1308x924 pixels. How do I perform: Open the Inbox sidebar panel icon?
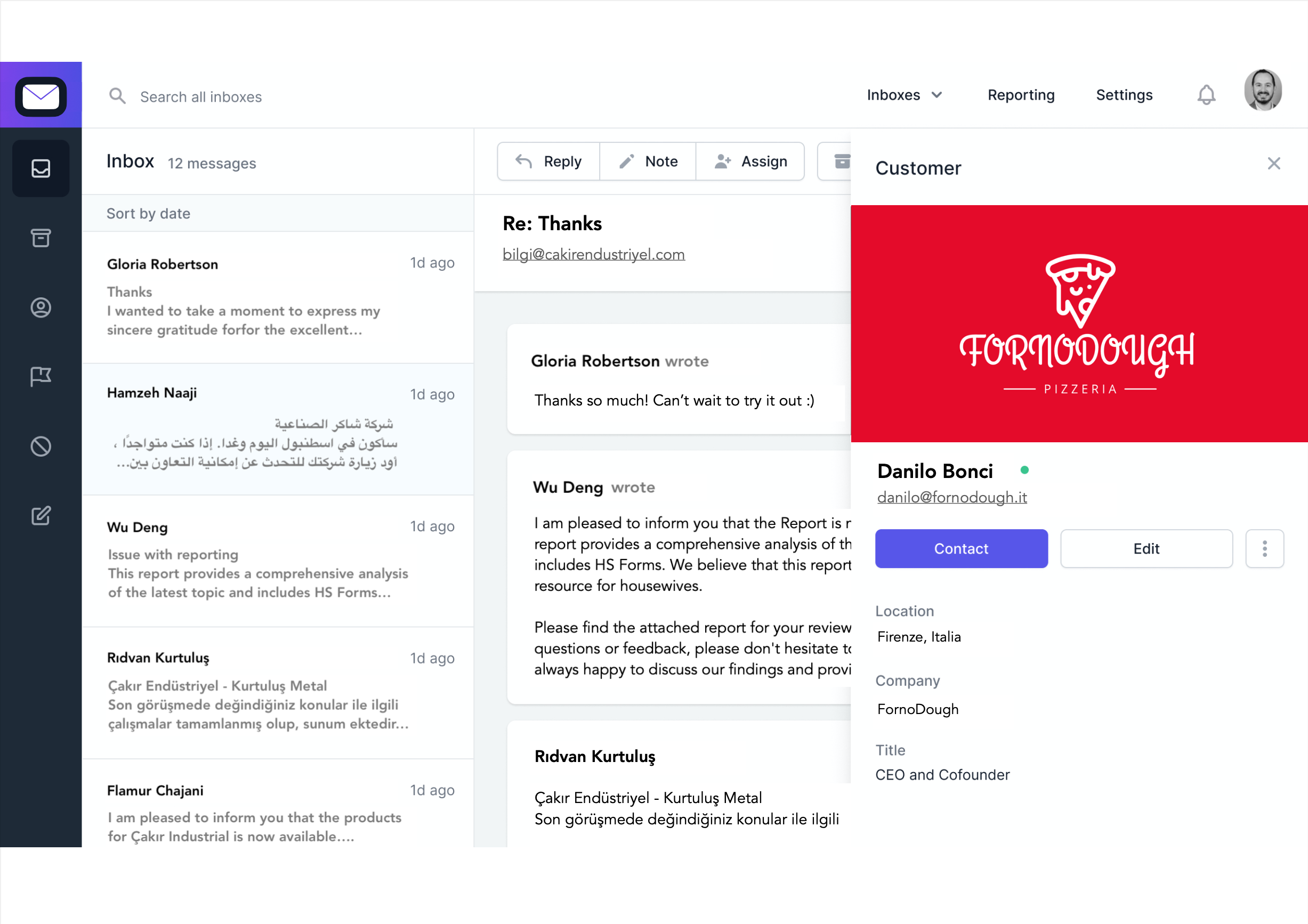[40, 168]
